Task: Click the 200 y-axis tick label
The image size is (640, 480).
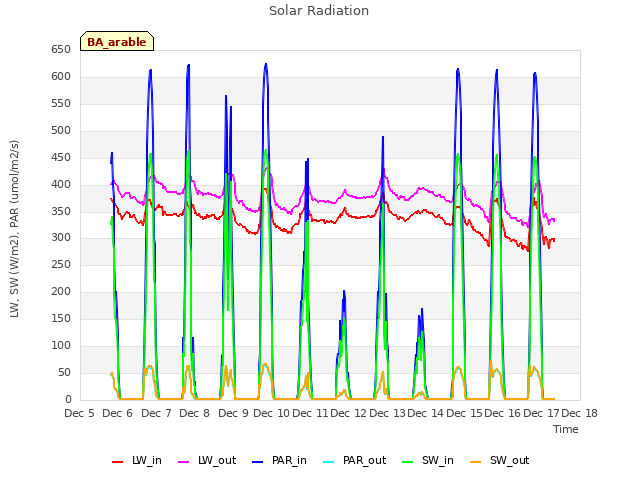Action: (61, 291)
